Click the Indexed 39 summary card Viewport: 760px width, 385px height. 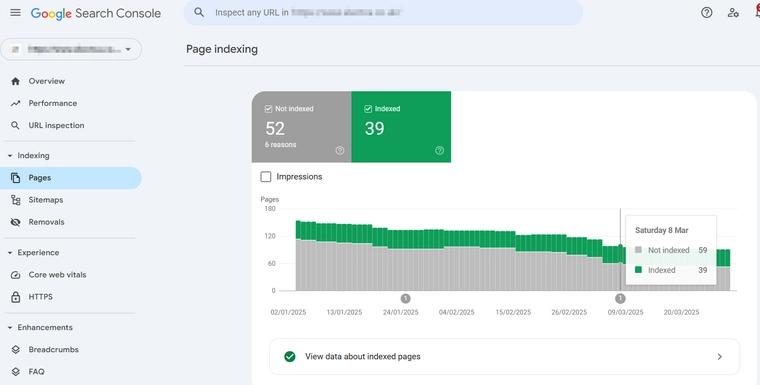[401, 127]
